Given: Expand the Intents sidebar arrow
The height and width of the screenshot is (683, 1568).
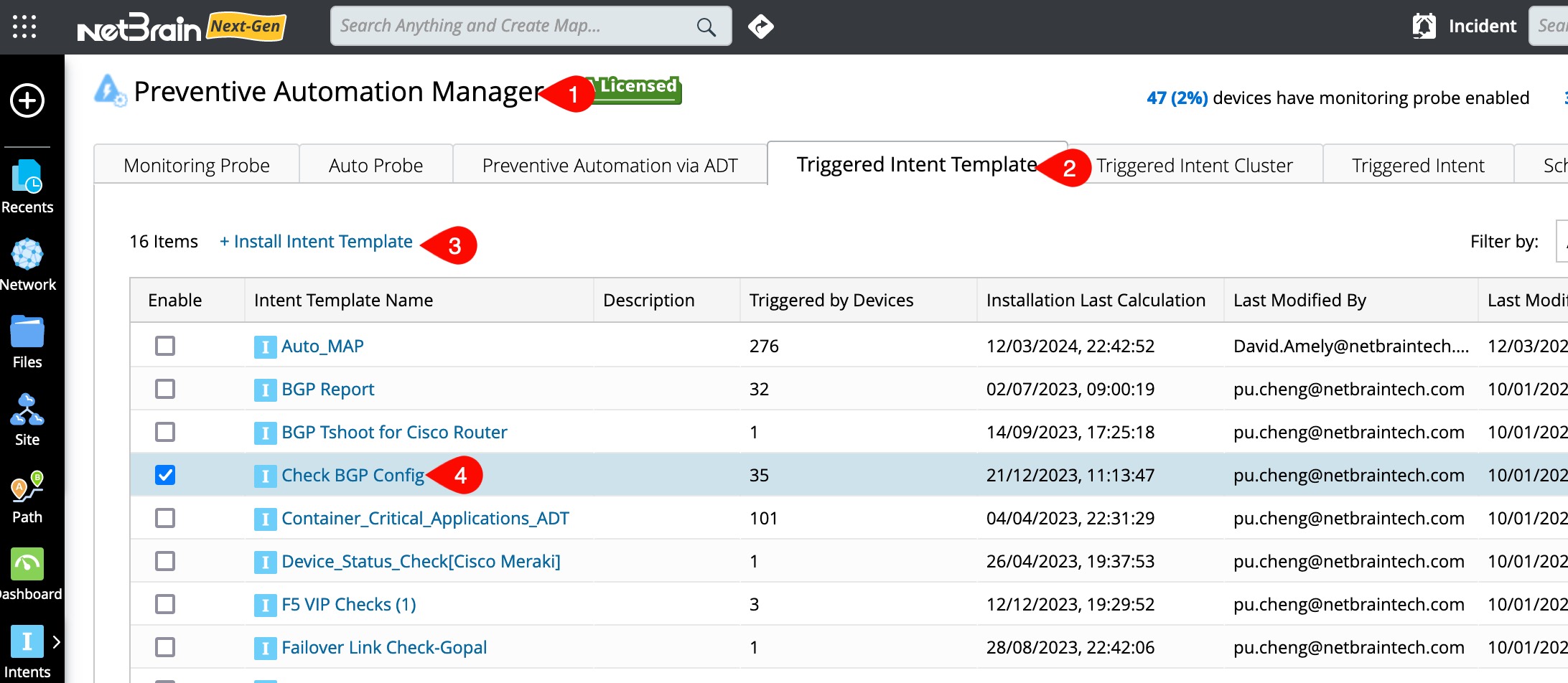Looking at the screenshot, I should coord(57,642).
